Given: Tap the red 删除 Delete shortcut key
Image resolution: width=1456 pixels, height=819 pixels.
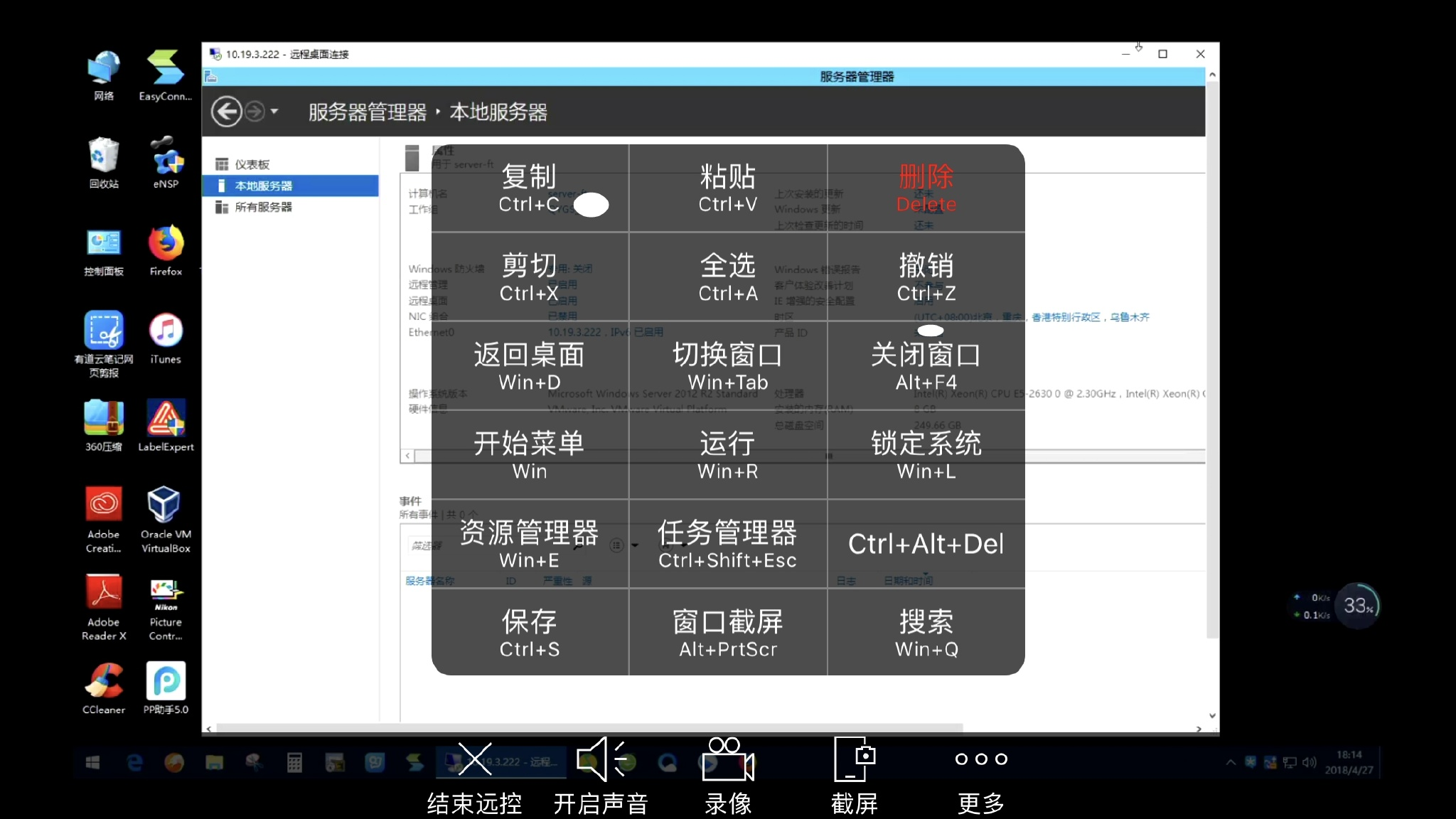Looking at the screenshot, I should point(926,188).
